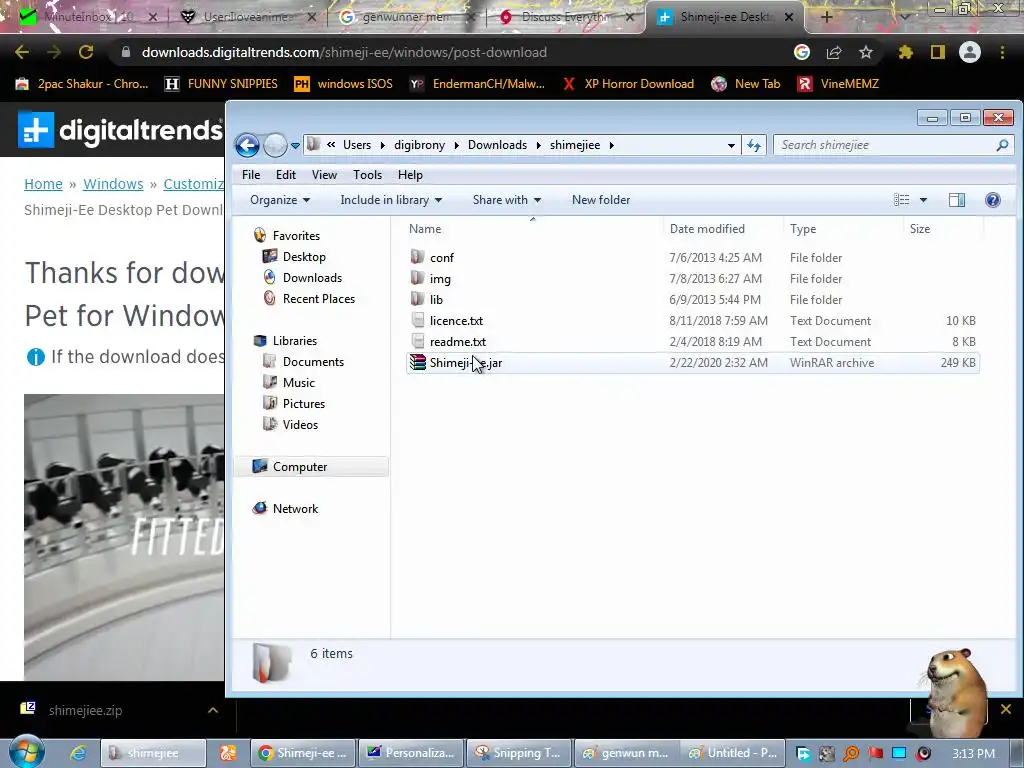1024x768 pixels.
Task: Open Explorer help icon
Action: [x=993, y=200]
